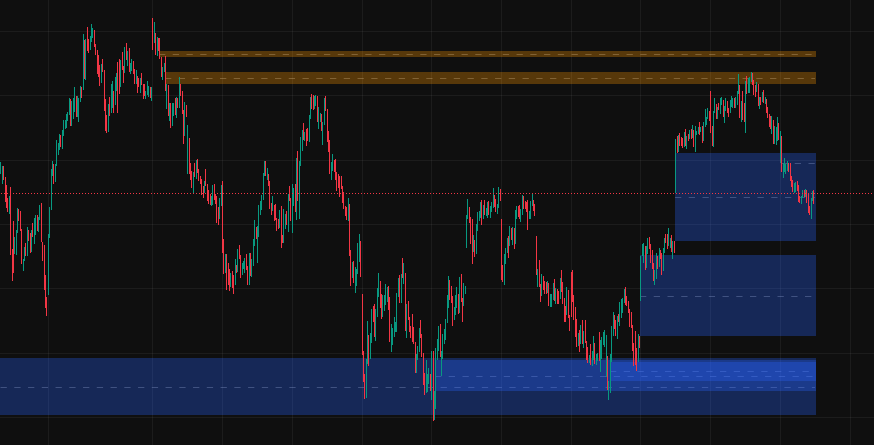Click the candle peak touching lower orange band

(751, 77)
